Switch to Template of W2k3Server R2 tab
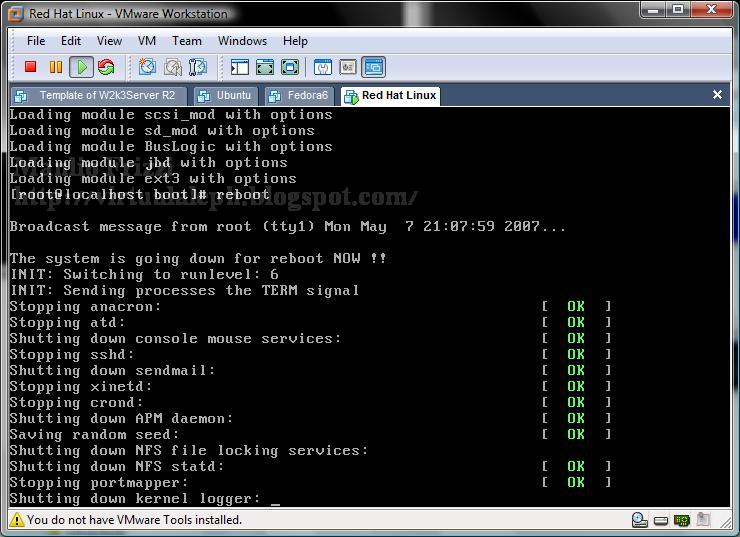The height and width of the screenshot is (537, 740). point(99,96)
